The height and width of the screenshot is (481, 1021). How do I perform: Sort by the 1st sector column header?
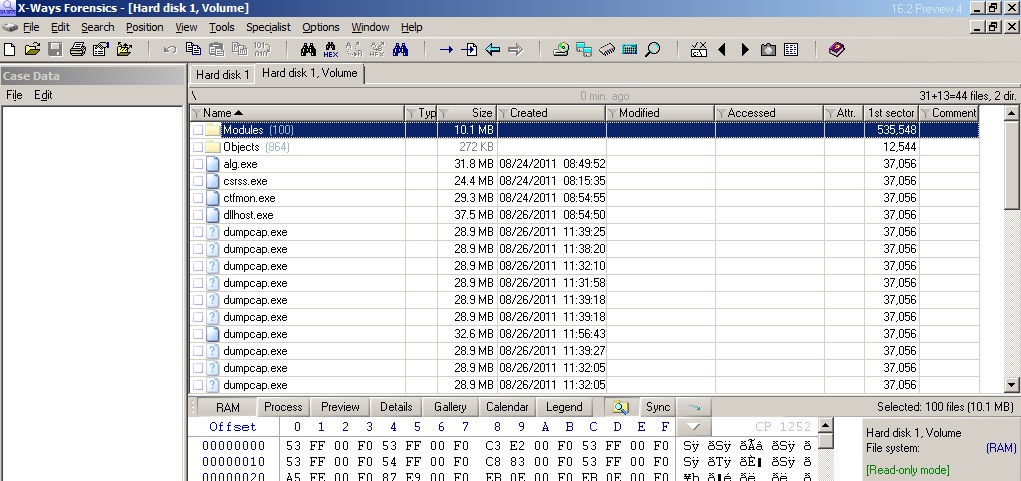tap(891, 113)
